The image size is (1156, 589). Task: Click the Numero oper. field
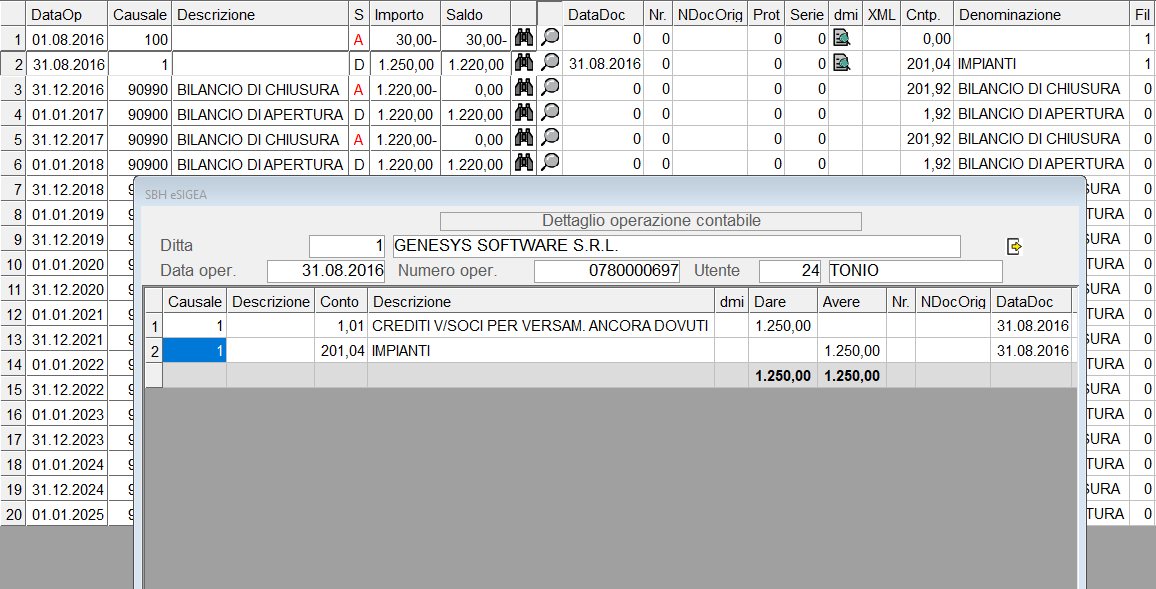[607, 271]
